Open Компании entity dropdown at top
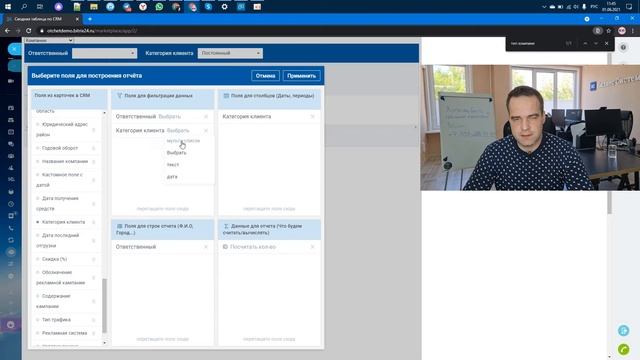The height and width of the screenshot is (360, 640). pyautogui.click(x=49, y=40)
